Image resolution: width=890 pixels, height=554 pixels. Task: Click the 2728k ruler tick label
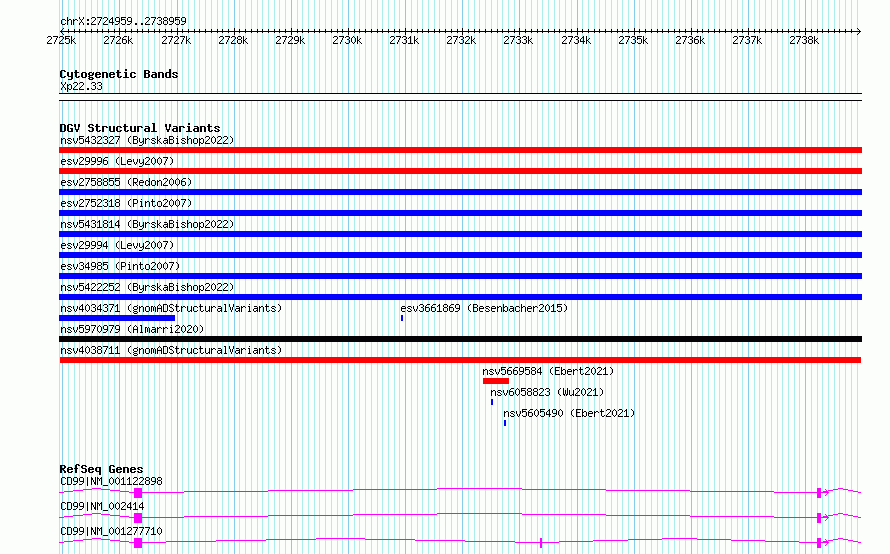tap(233, 40)
